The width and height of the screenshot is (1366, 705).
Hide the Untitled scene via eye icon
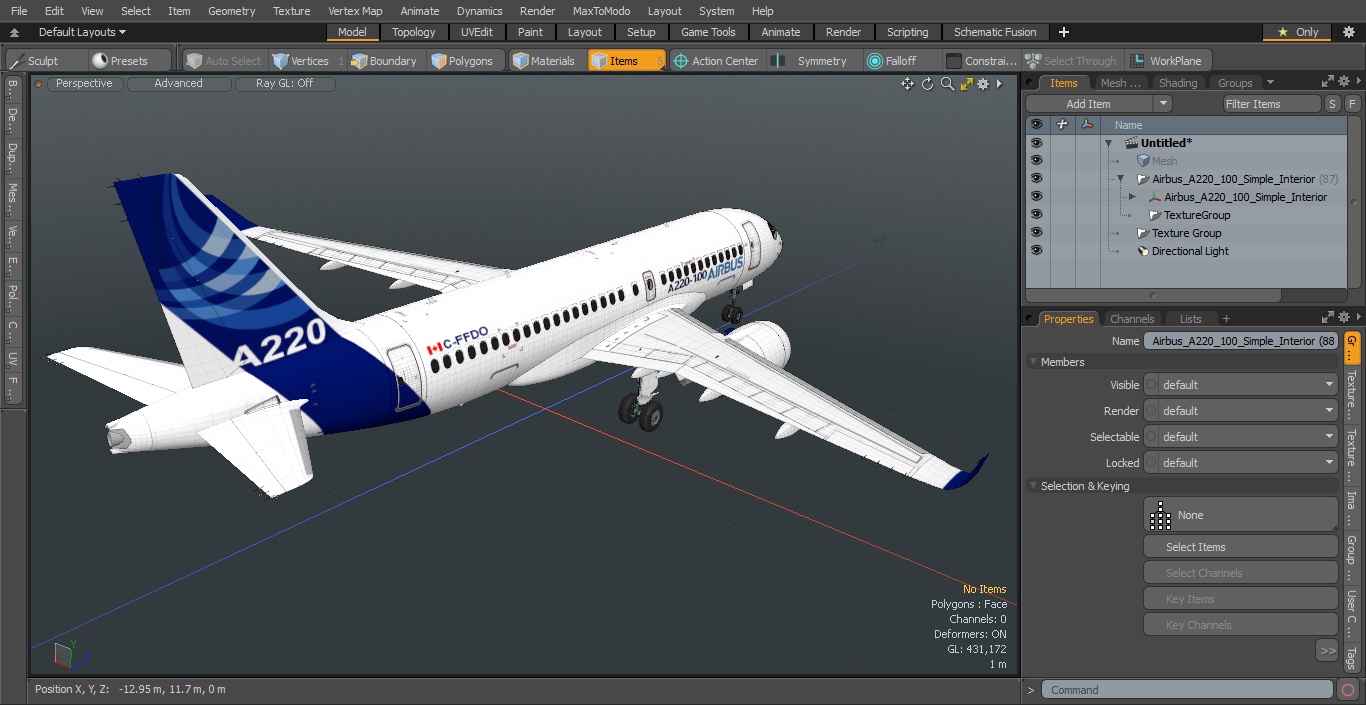point(1036,143)
